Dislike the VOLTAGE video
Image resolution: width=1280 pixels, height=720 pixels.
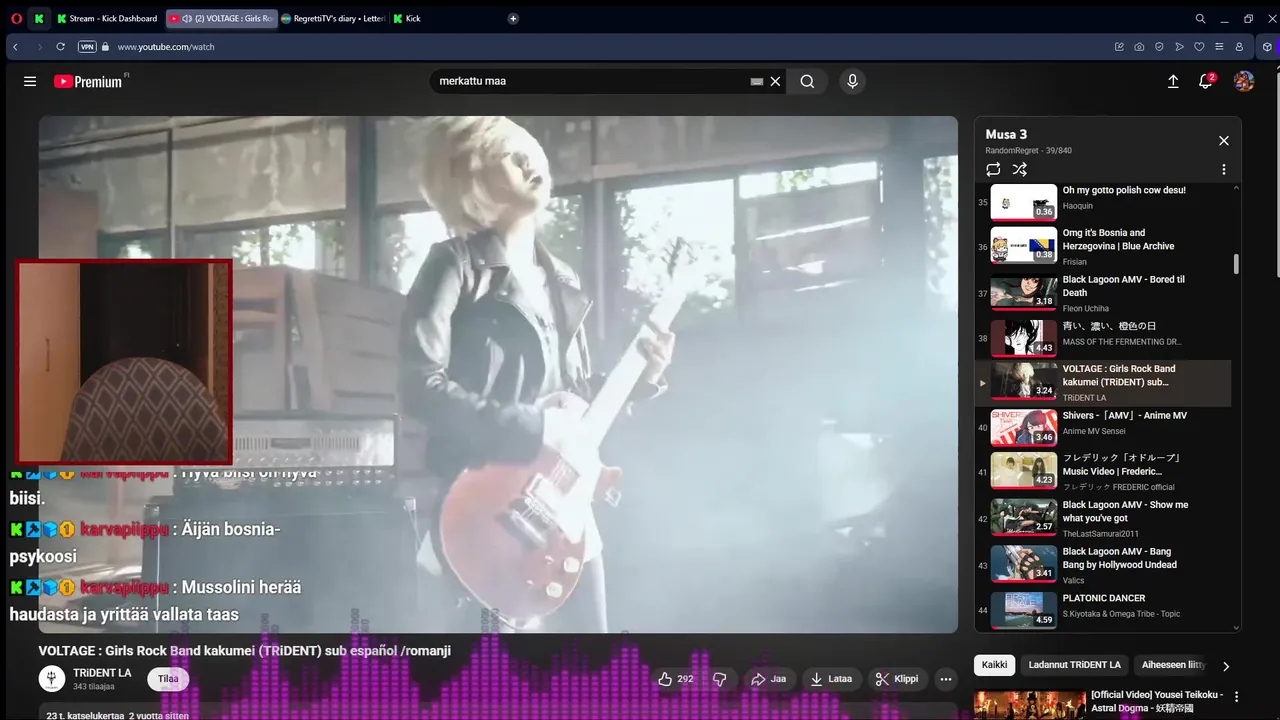click(719, 679)
